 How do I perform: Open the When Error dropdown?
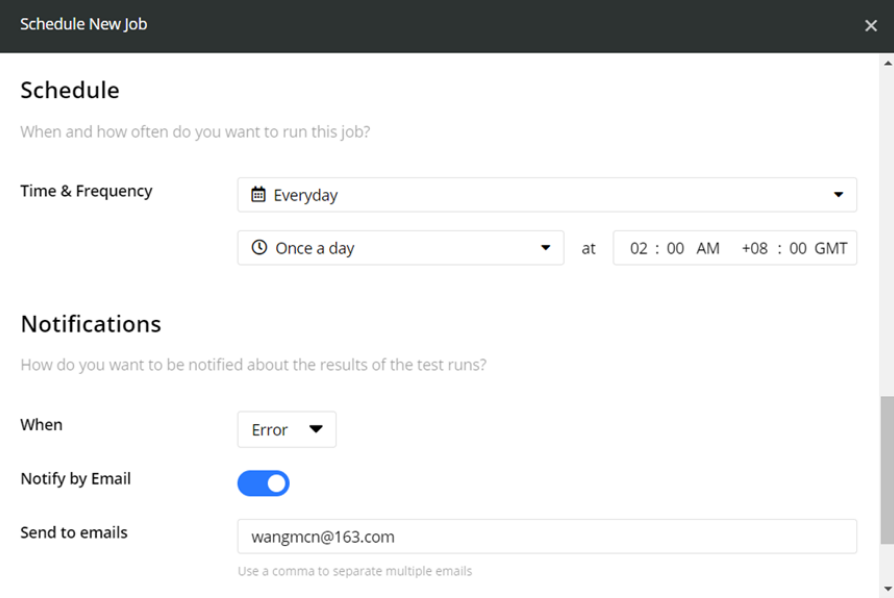click(287, 429)
